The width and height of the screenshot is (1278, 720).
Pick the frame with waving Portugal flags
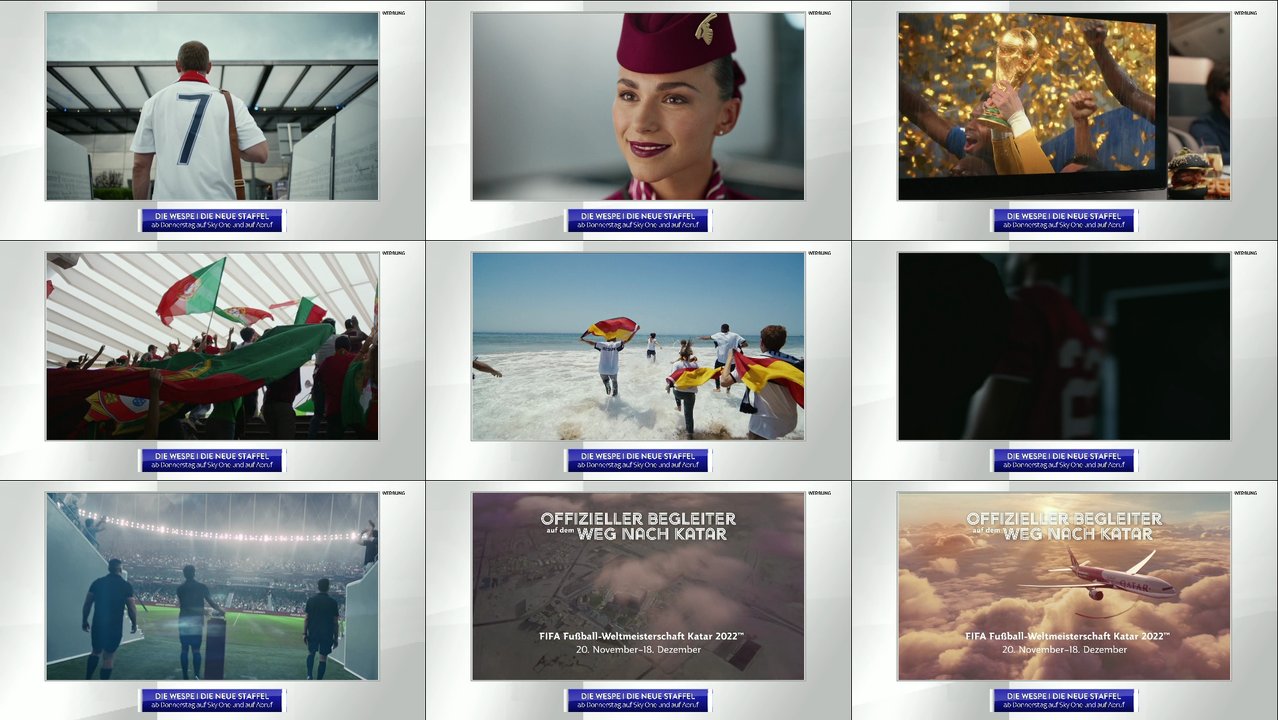(212, 346)
